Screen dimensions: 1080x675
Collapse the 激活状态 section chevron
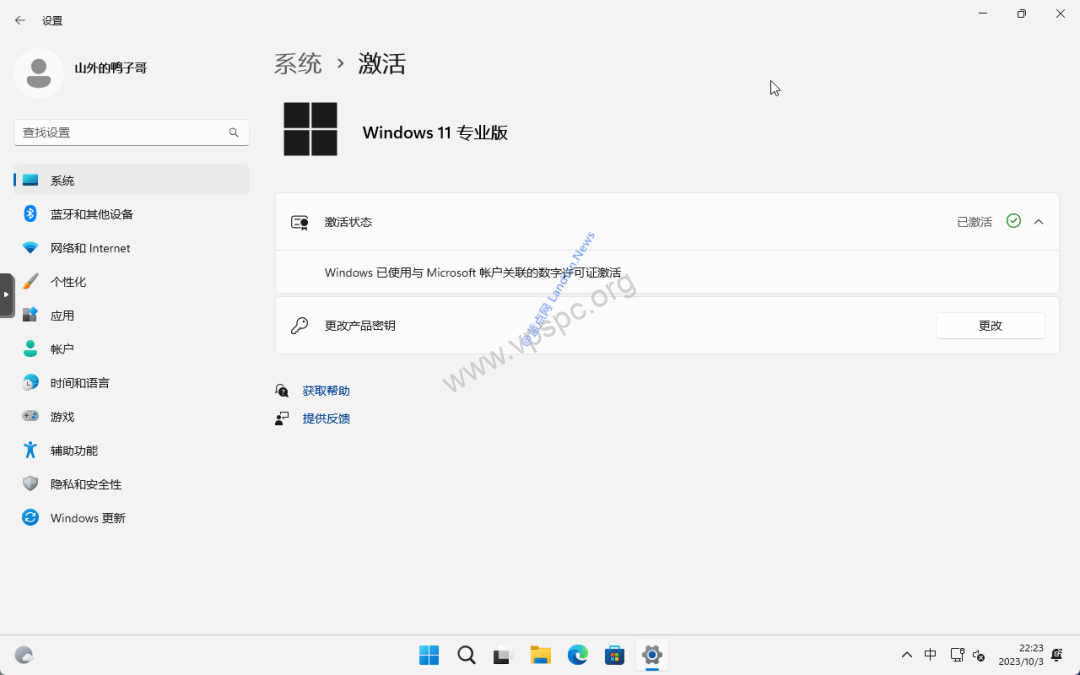1039,222
